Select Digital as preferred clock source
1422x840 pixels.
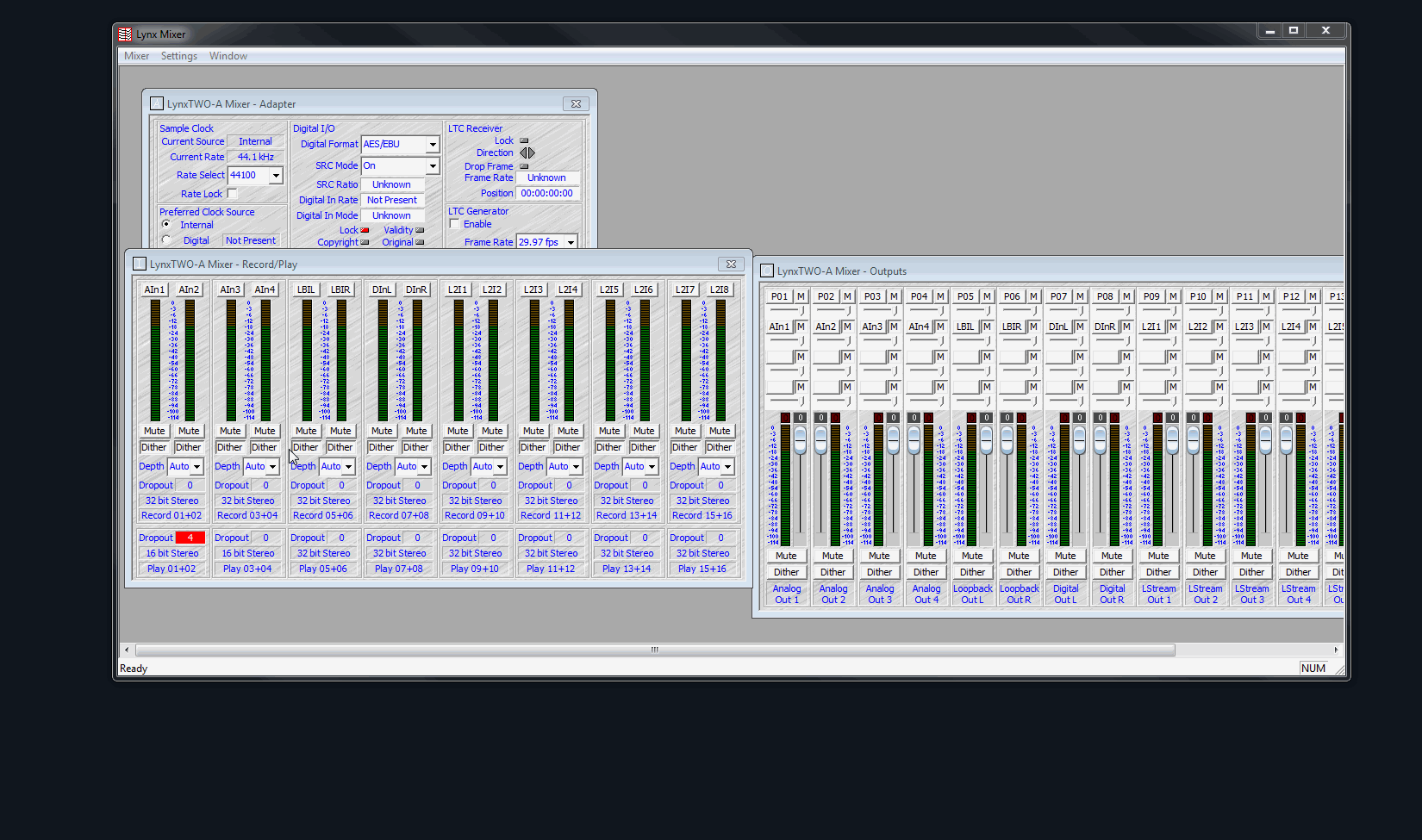(166, 240)
